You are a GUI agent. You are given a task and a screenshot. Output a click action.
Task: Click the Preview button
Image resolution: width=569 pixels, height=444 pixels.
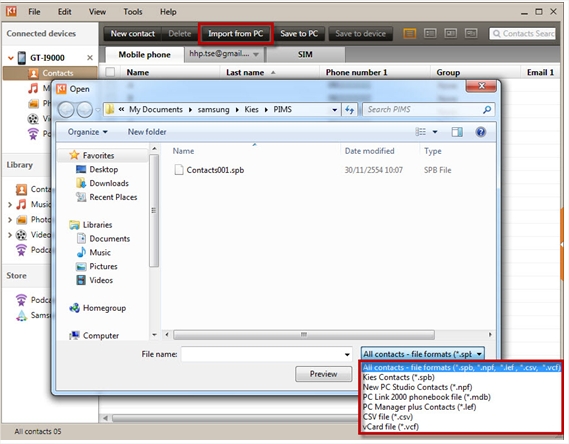[x=323, y=374]
